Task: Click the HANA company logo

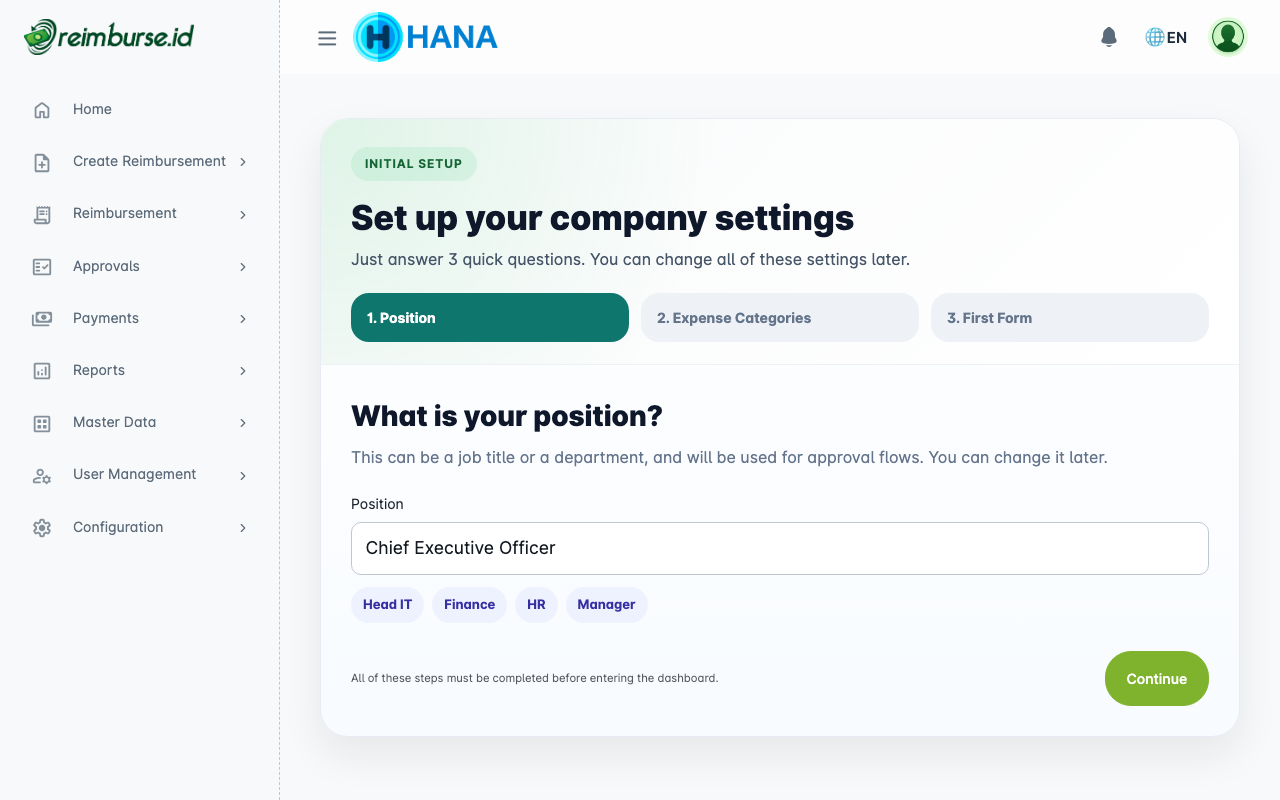Action: point(425,37)
